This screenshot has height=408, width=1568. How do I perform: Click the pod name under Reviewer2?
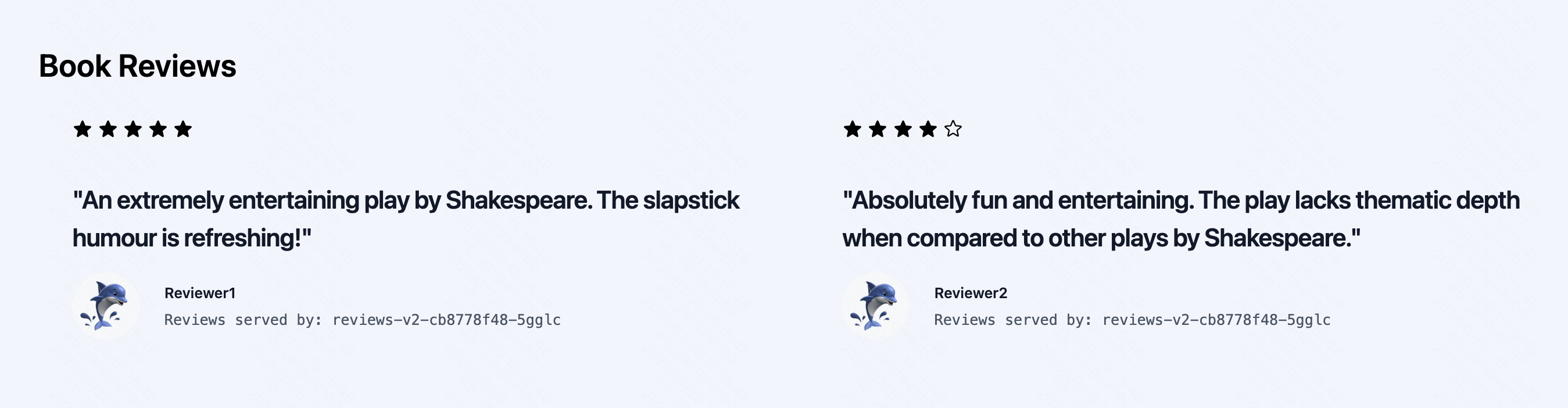pyautogui.click(x=1216, y=320)
